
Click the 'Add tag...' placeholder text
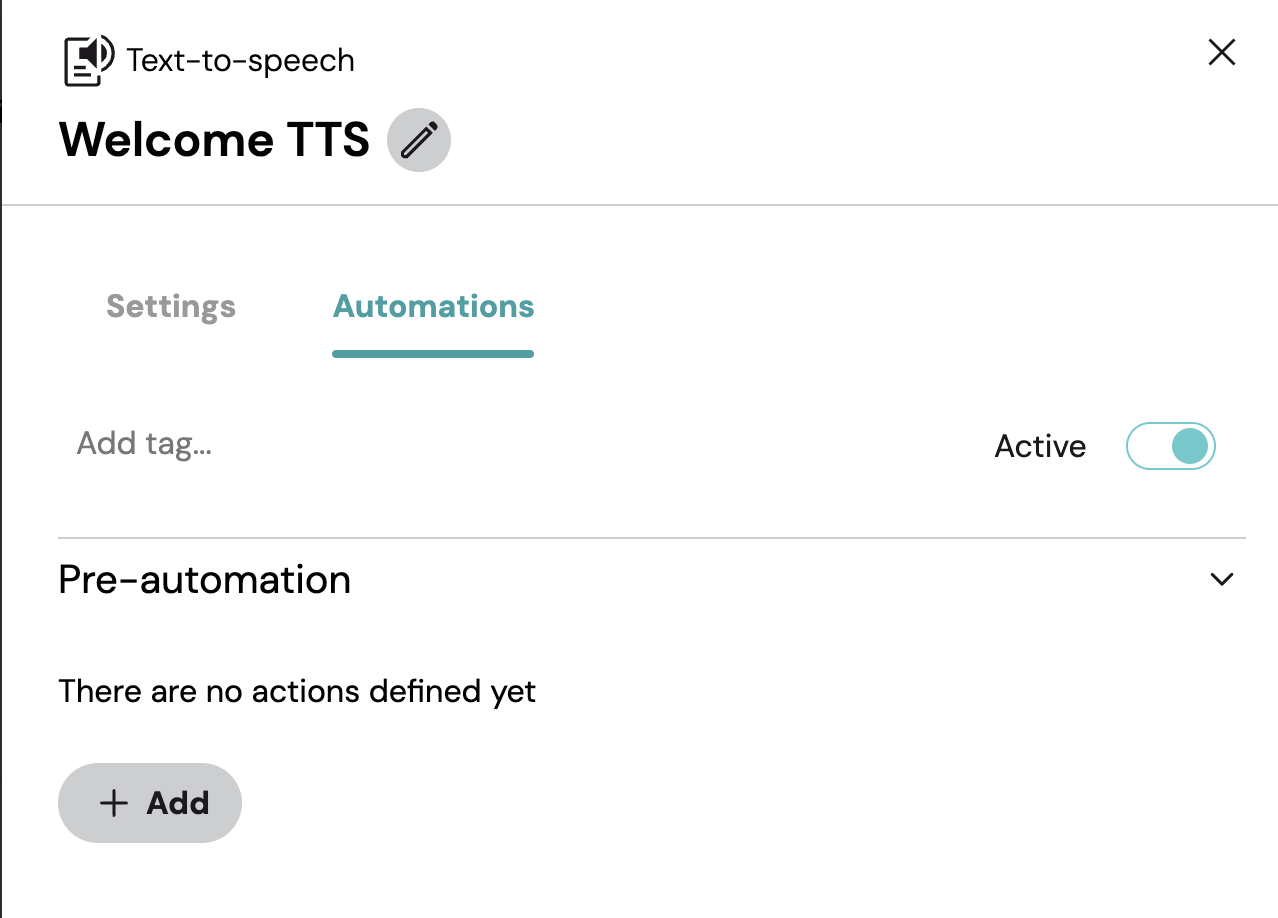tap(144, 444)
